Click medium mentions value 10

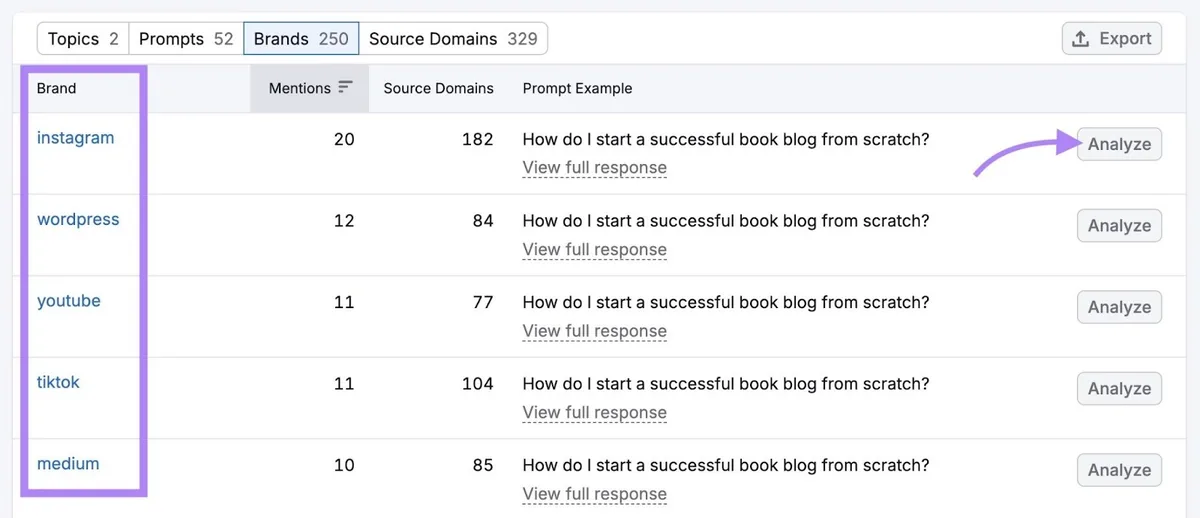[344, 465]
